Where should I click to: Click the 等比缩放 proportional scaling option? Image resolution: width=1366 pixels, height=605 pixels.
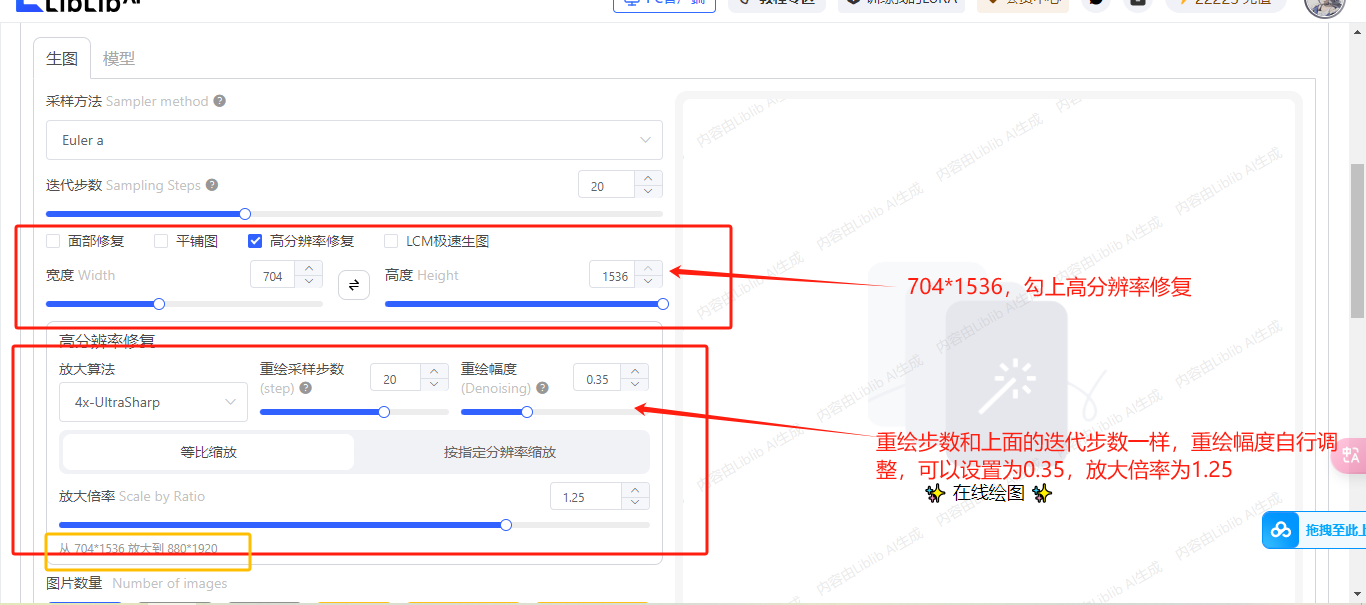[208, 452]
